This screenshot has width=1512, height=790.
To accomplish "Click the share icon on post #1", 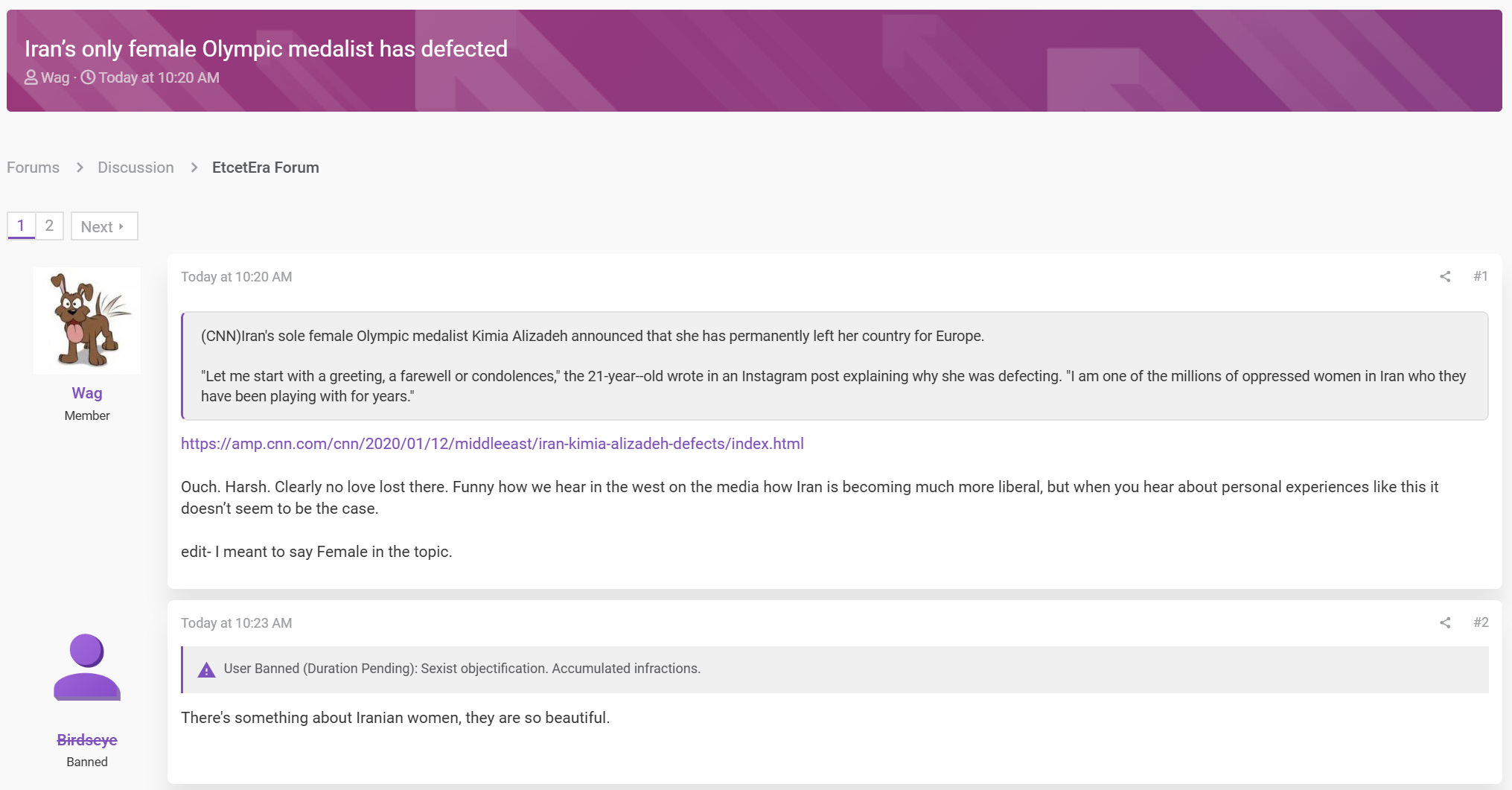I will [x=1445, y=276].
